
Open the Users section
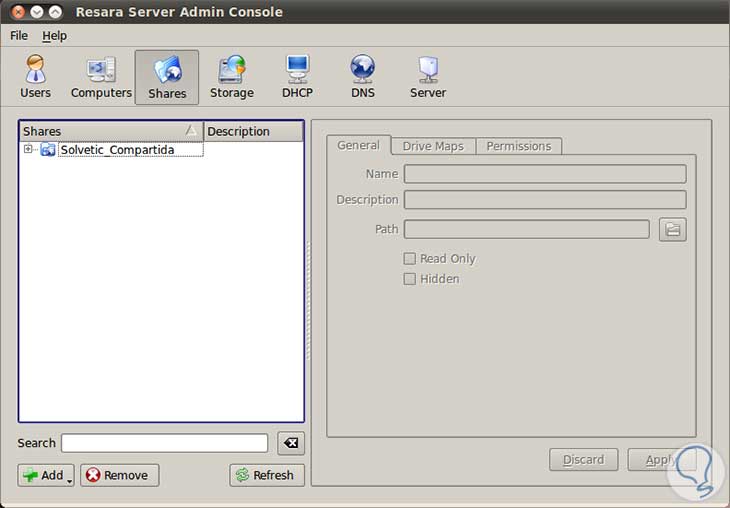[x=35, y=77]
